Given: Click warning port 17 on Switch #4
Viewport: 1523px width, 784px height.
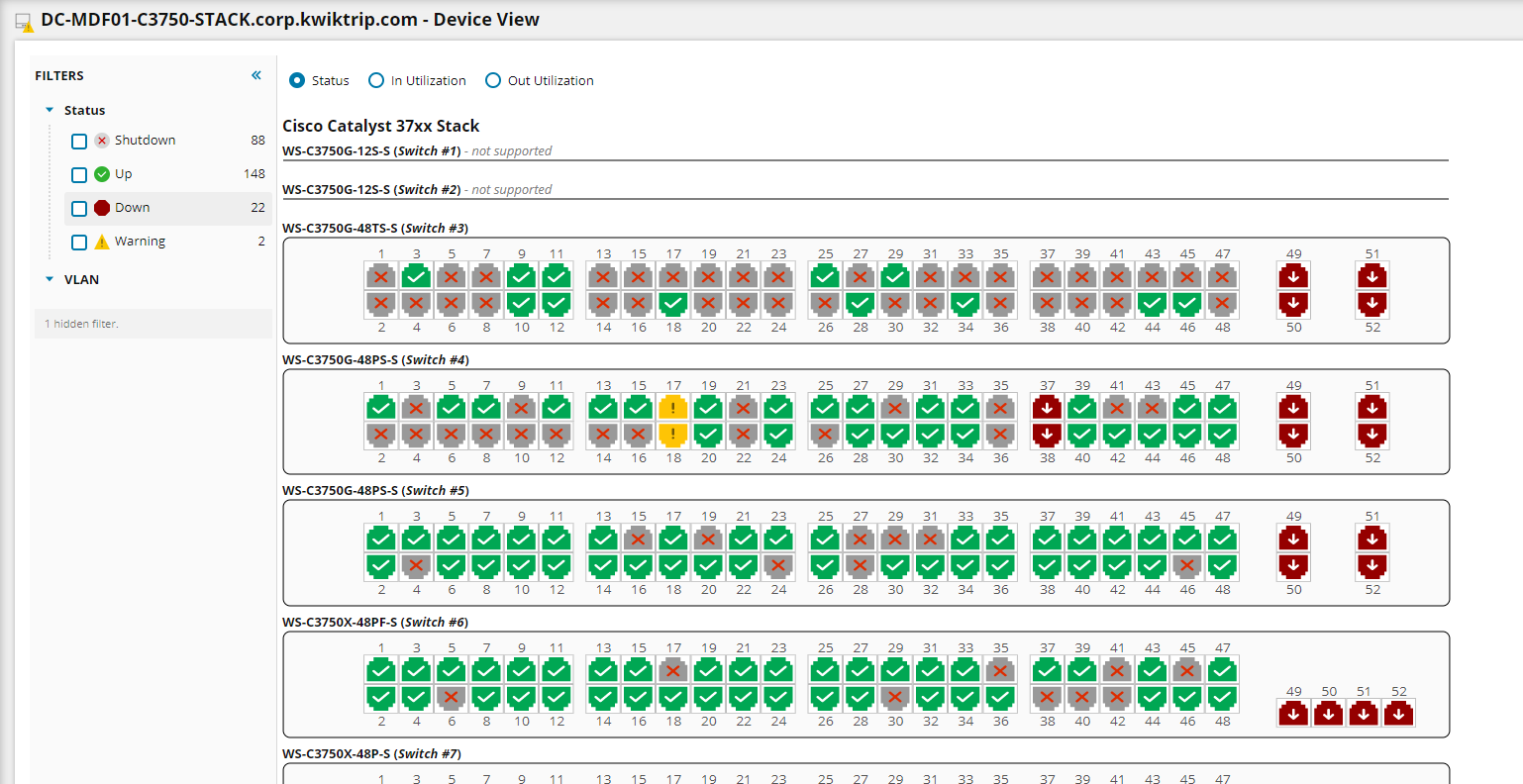Looking at the screenshot, I should (673, 408).
